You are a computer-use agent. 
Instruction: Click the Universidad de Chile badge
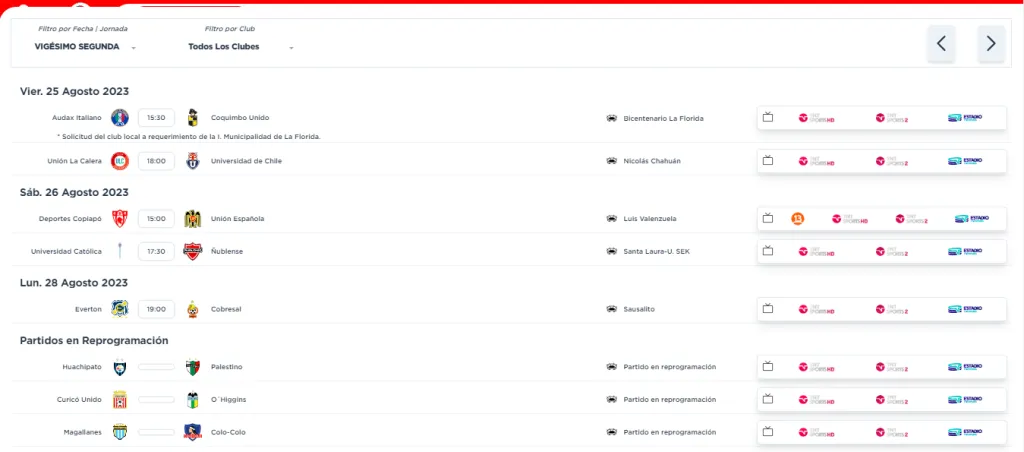point(193,161)
